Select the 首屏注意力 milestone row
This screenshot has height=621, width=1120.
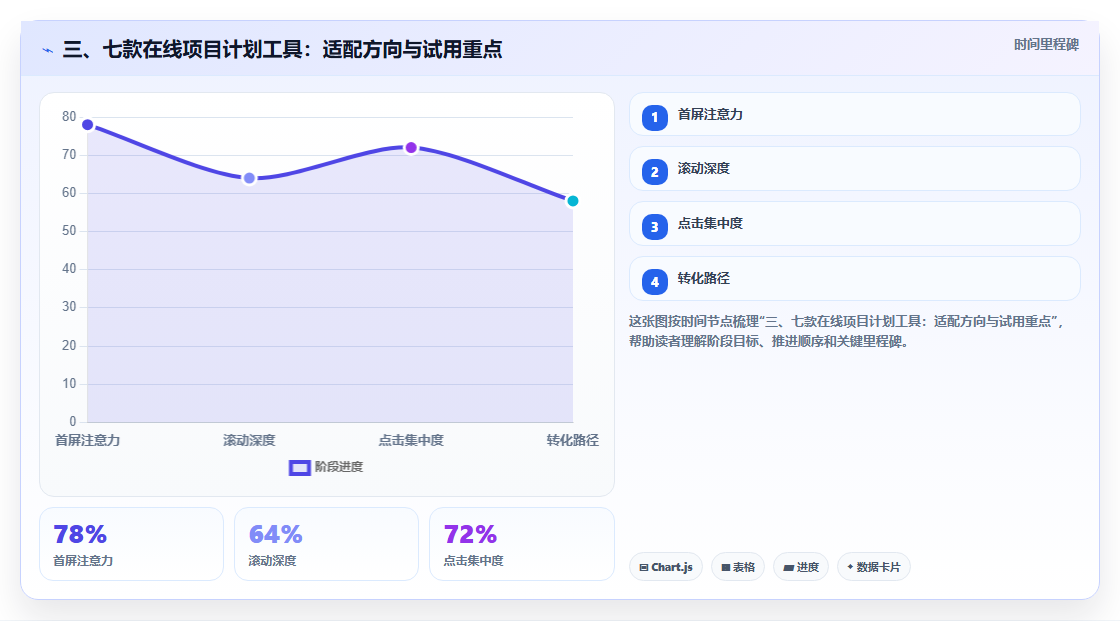[854, 114]
